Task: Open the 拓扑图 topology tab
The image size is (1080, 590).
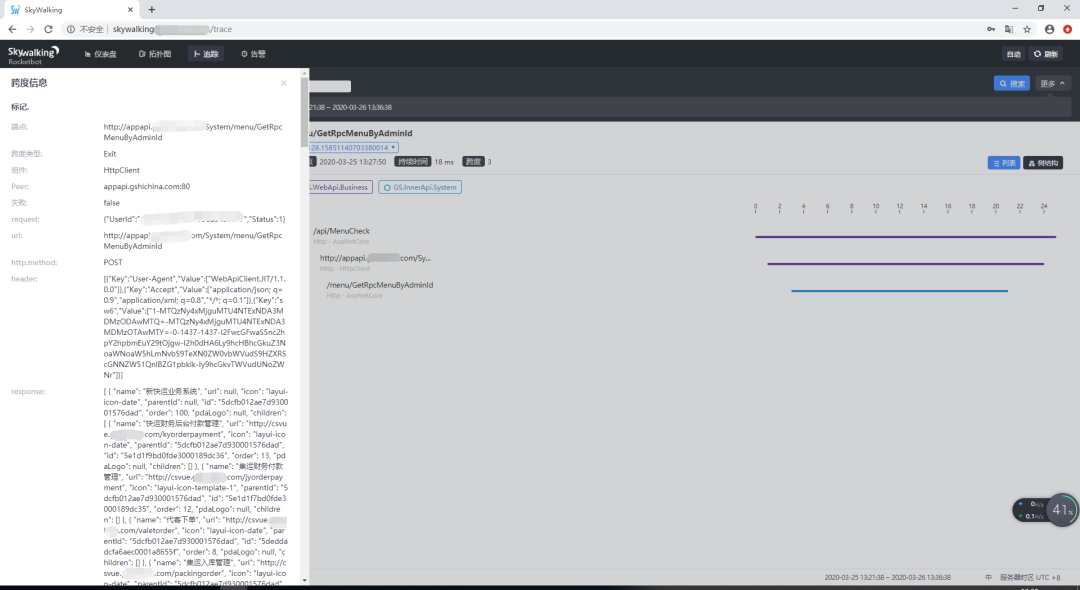Action: click(155, 54)
